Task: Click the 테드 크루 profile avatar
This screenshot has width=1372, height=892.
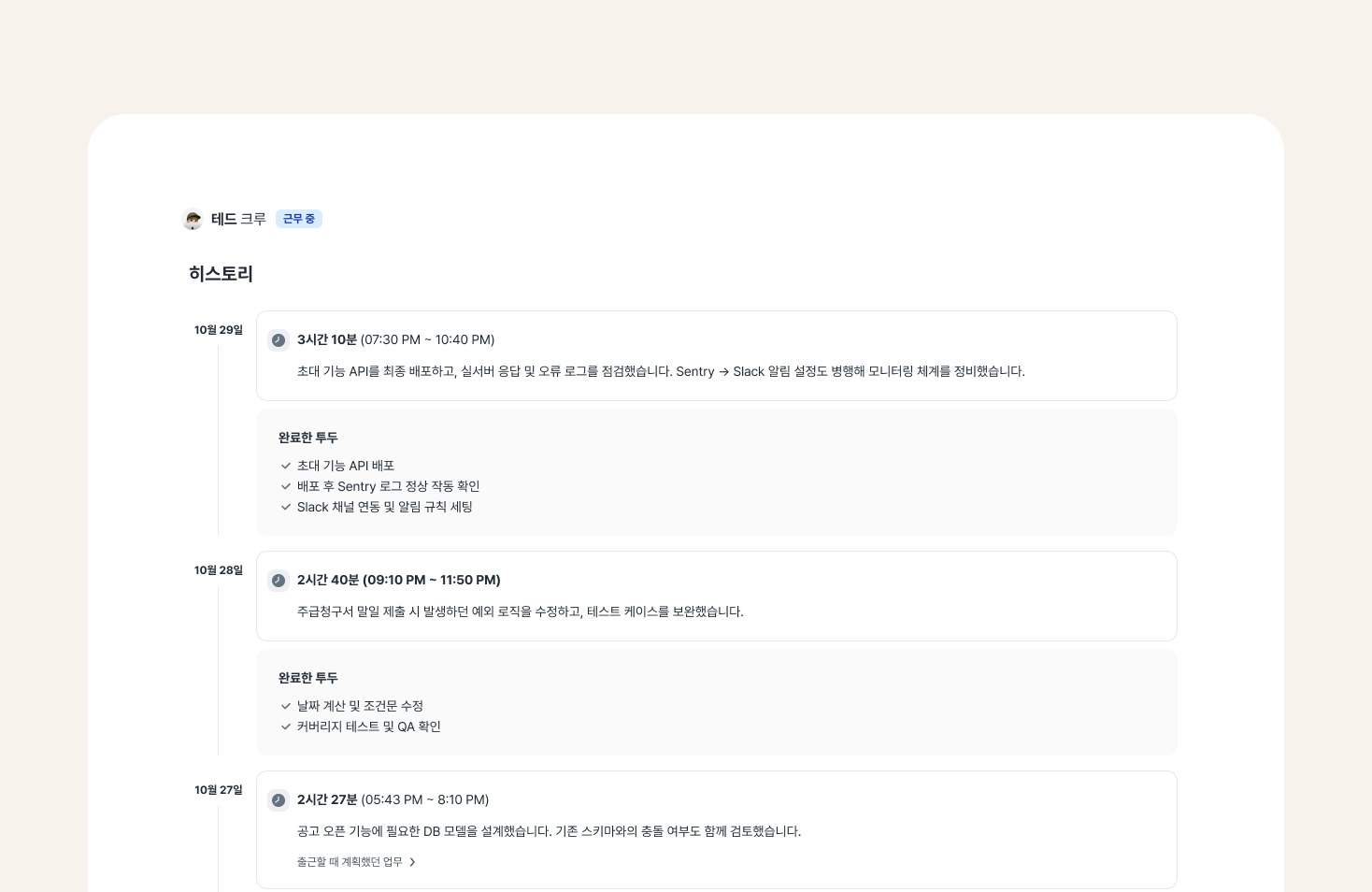Action: pos(193,219)
